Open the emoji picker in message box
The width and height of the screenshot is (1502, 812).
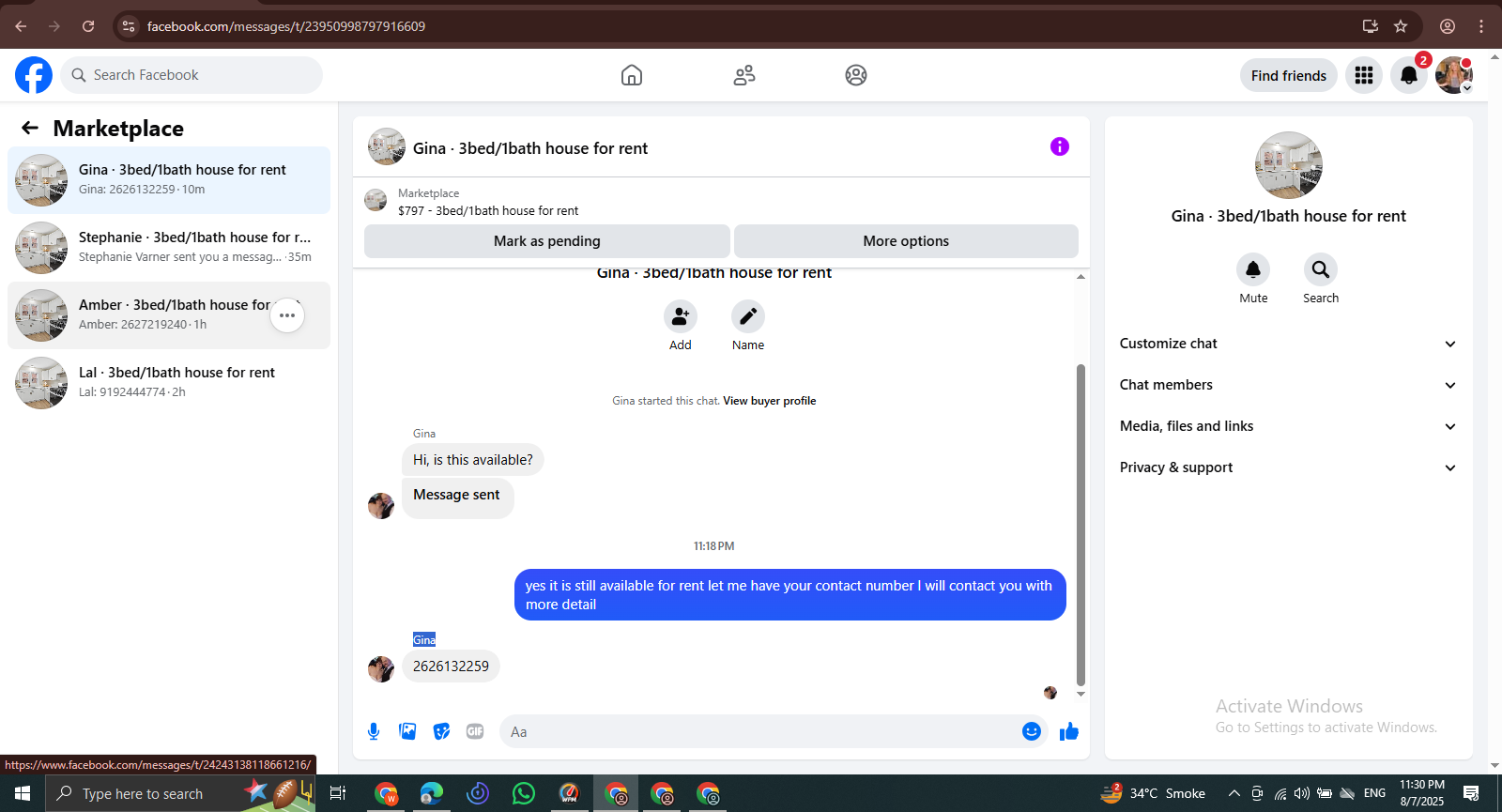(x=1032, y=731)
